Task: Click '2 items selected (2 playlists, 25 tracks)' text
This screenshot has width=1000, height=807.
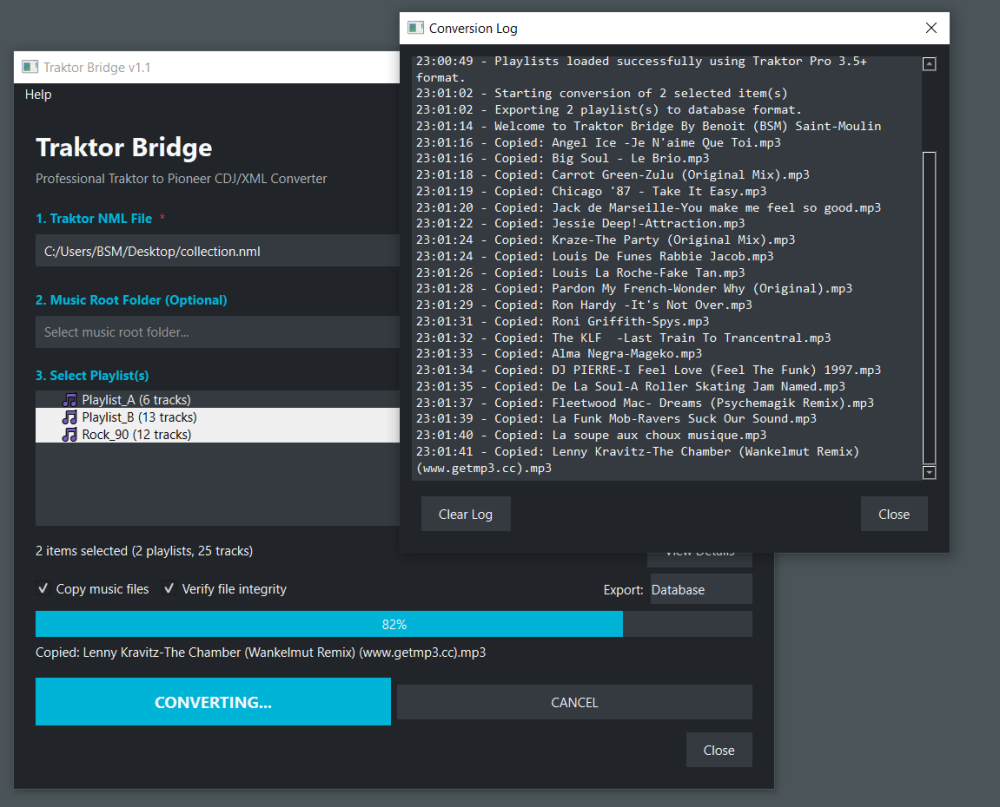Action: [144, 551]
